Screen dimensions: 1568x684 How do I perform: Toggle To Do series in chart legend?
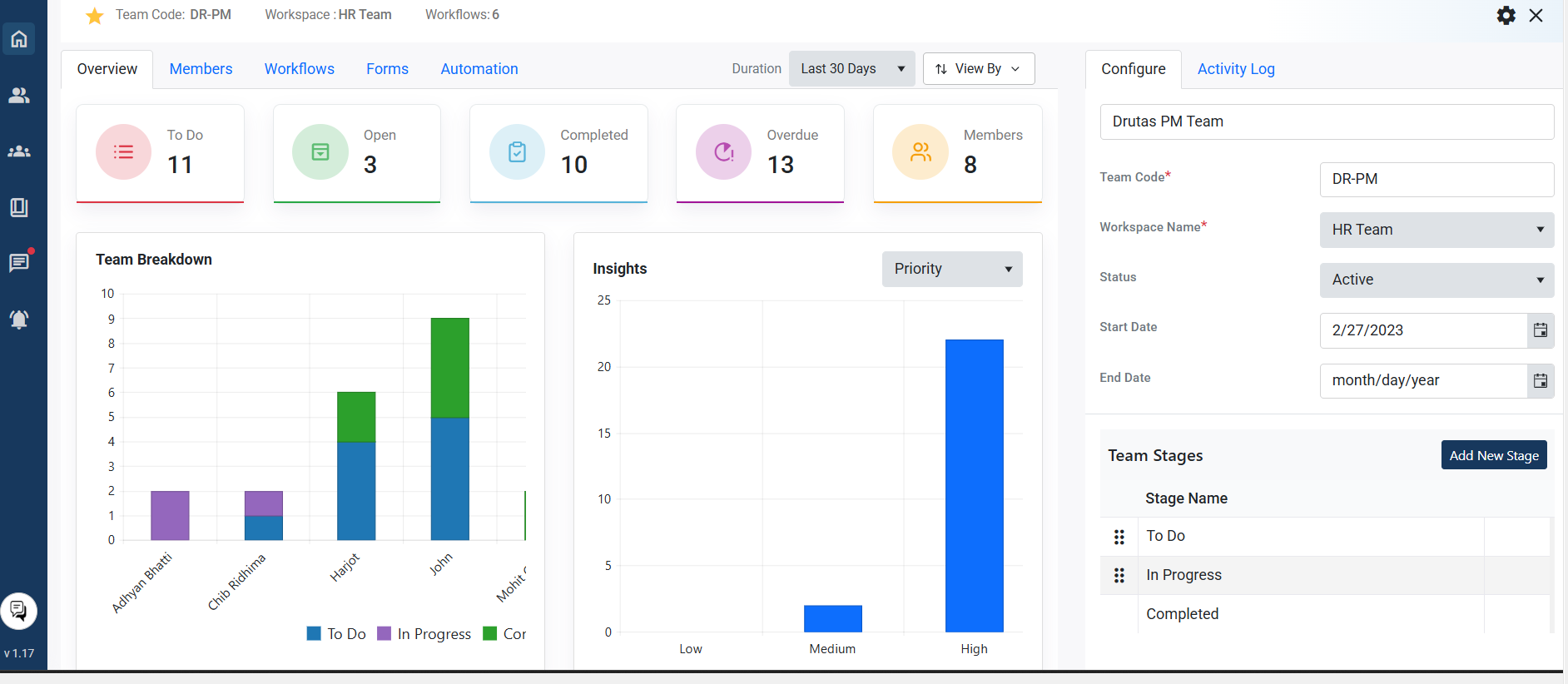point(337,634)
